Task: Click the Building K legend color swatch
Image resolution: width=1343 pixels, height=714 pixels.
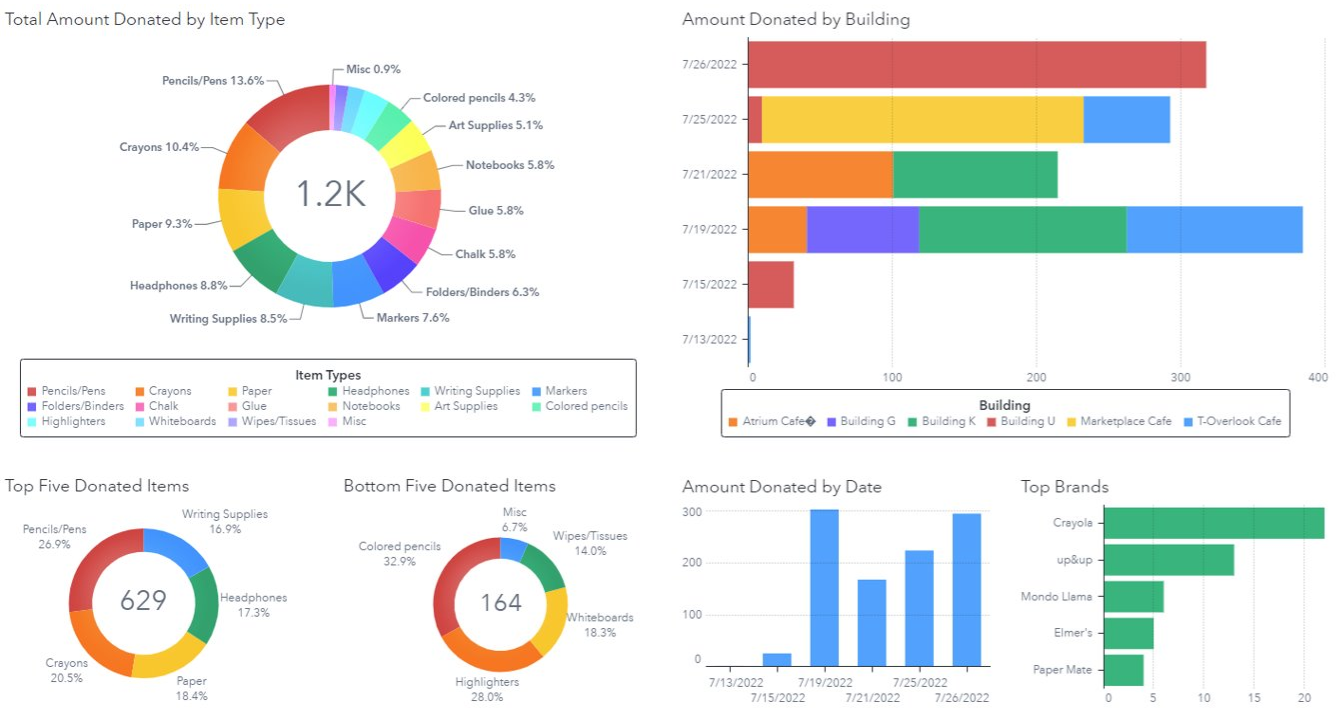Action: [x=913, y=421]
